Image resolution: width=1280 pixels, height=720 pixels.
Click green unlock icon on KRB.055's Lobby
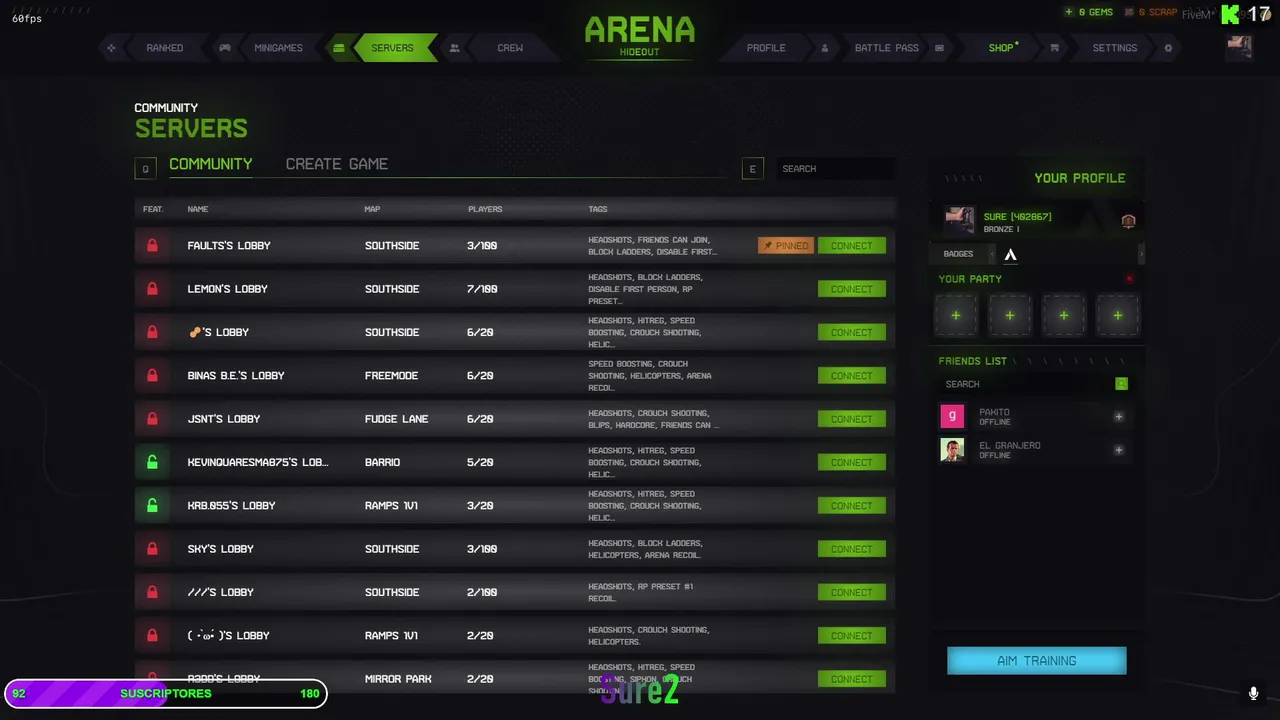click(x=152, y=505)
